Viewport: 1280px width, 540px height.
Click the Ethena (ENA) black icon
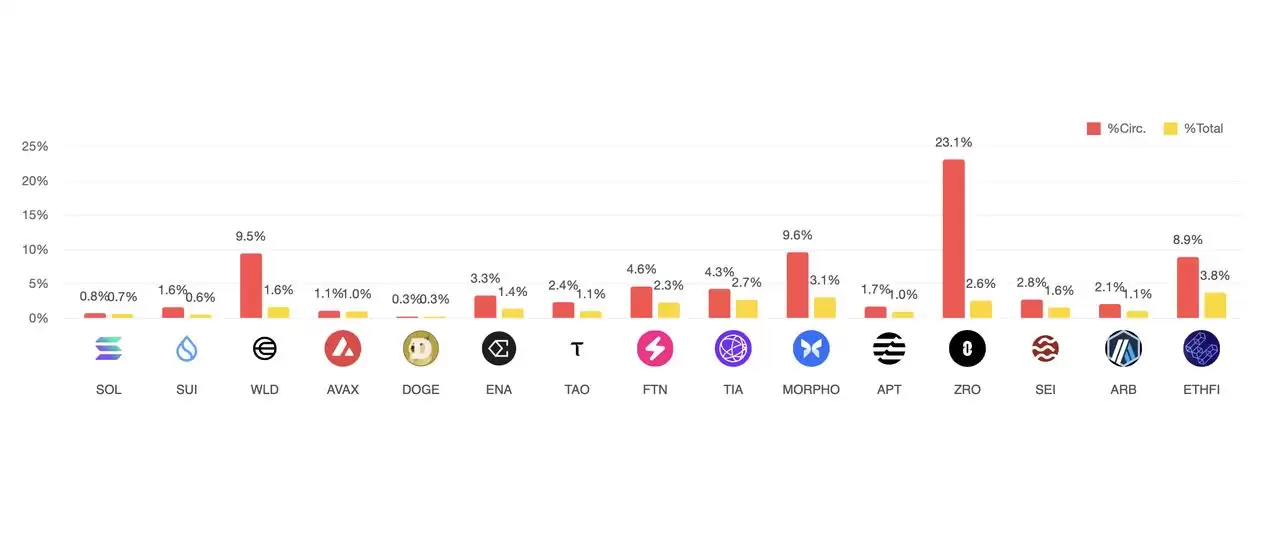click(x=498, y=348)
